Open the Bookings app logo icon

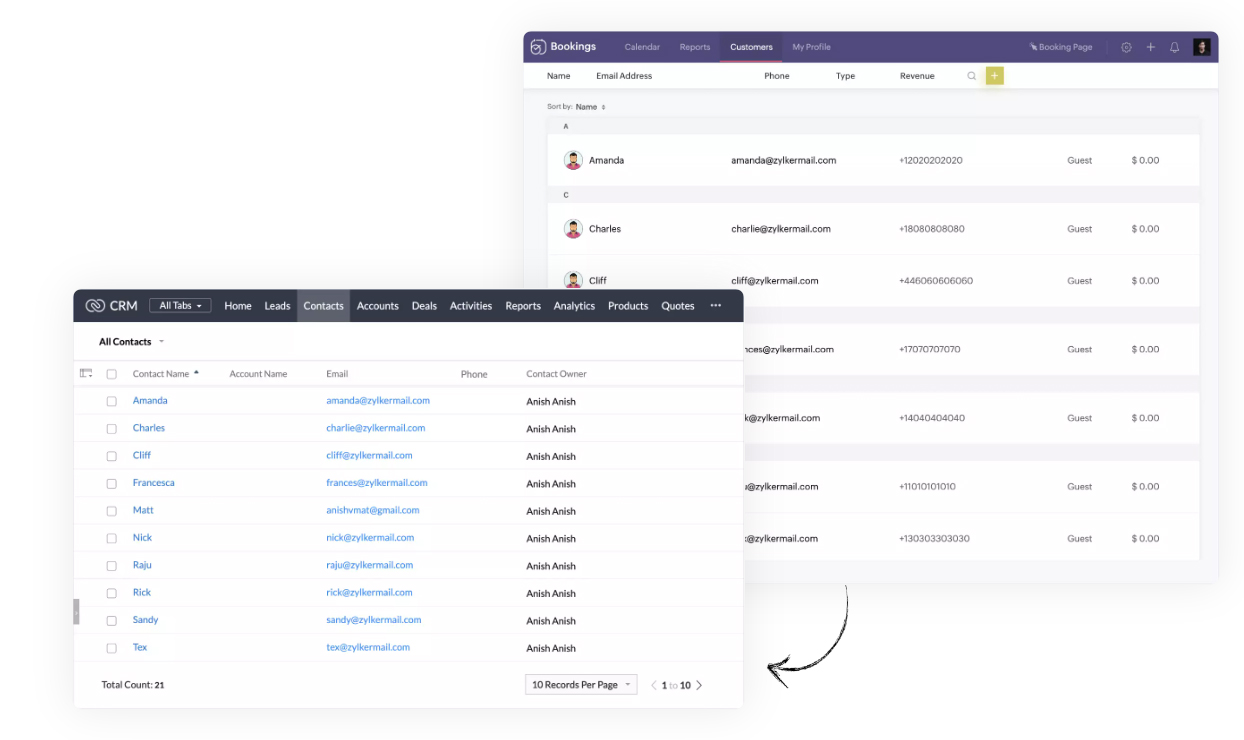click(540, 46)
